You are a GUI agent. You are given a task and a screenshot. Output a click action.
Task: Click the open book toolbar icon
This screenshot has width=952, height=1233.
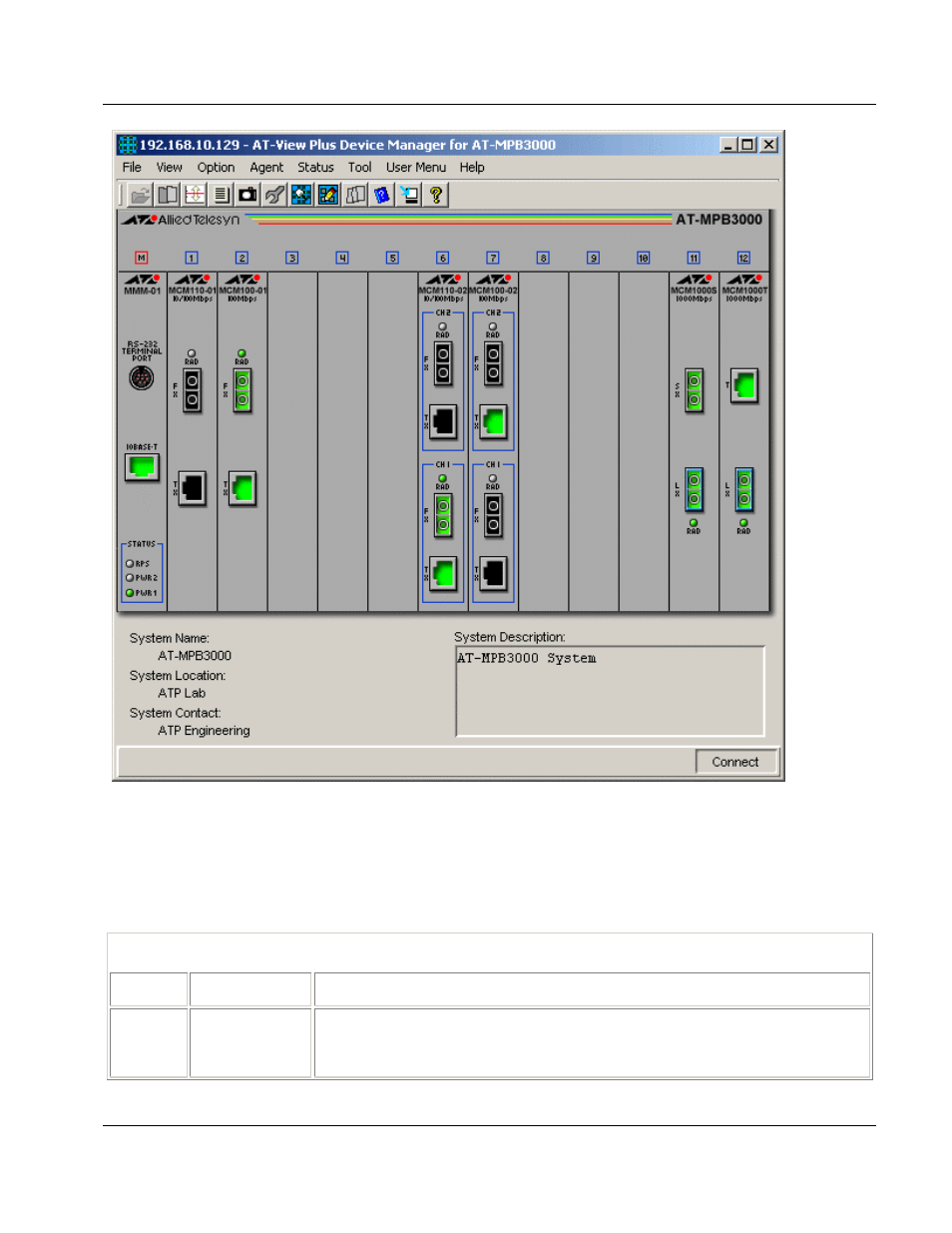[x=168, y=195]
